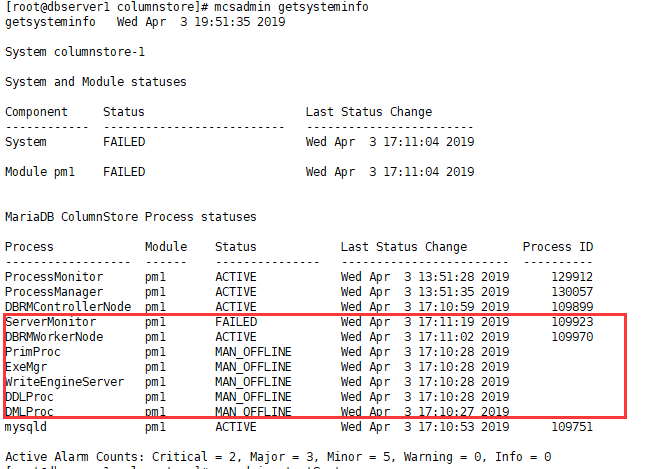Click the 'DDLProc' process name
Viewport: 659px width, 469px height.
click(29, 397)
